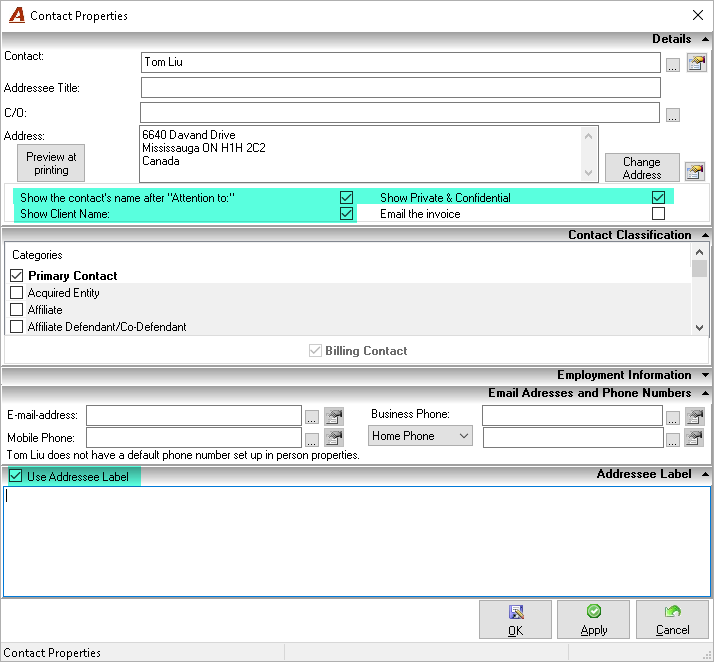714x662 pixels.
Task: Click ellipsis button next to E-mail-address field
Action: 311,417
